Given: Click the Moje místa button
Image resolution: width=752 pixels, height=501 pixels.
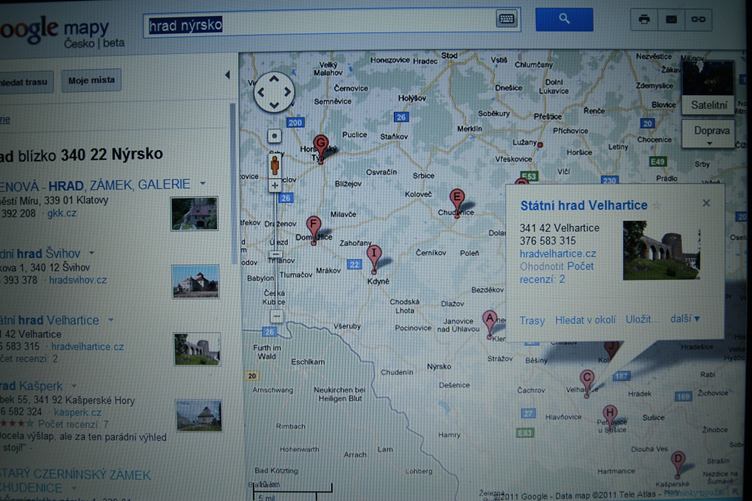Looking at the screenshot, I should pos(91,81).
